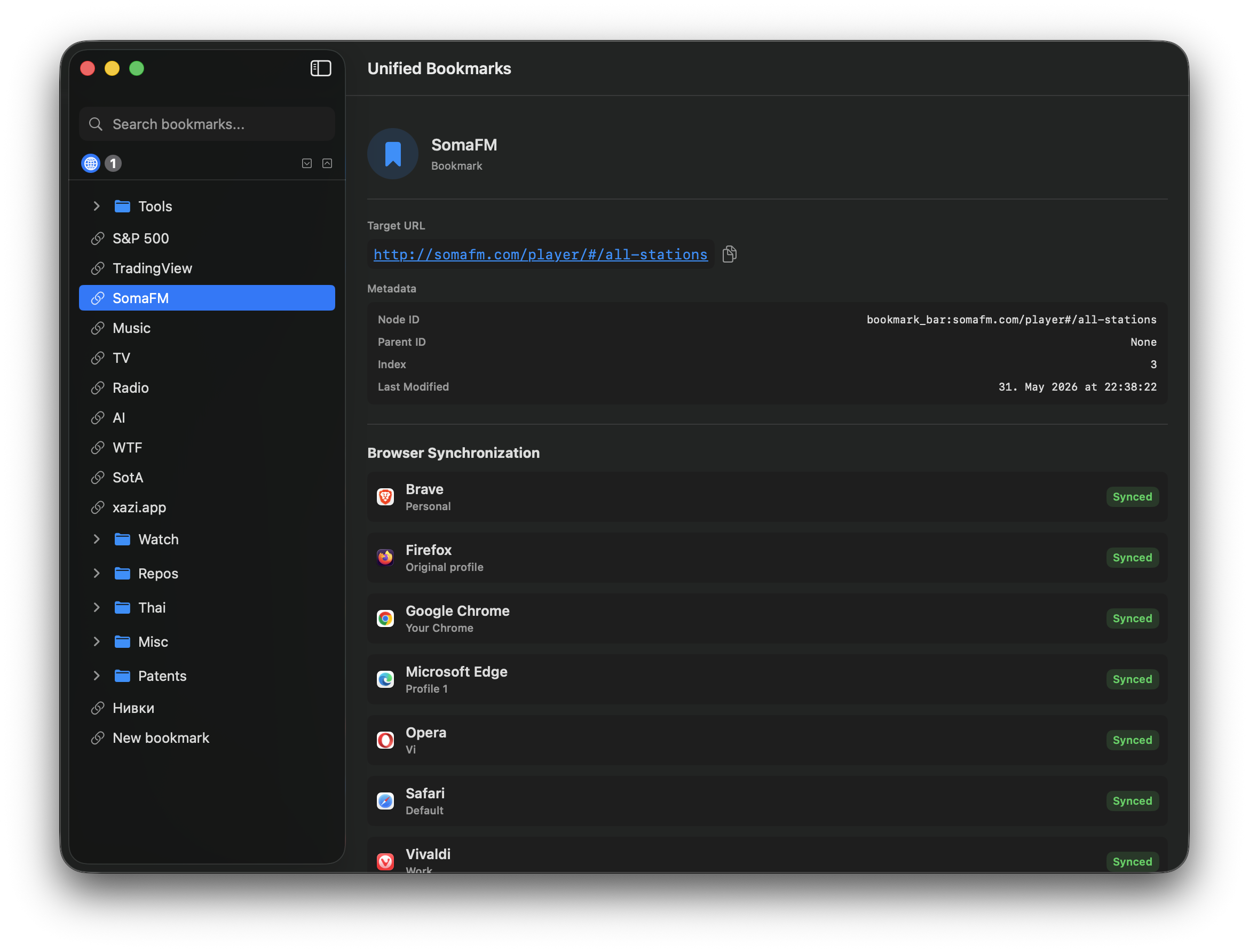Click the Firefox Original profile label
Screen dimensions: 1249x952
point(444,567)
